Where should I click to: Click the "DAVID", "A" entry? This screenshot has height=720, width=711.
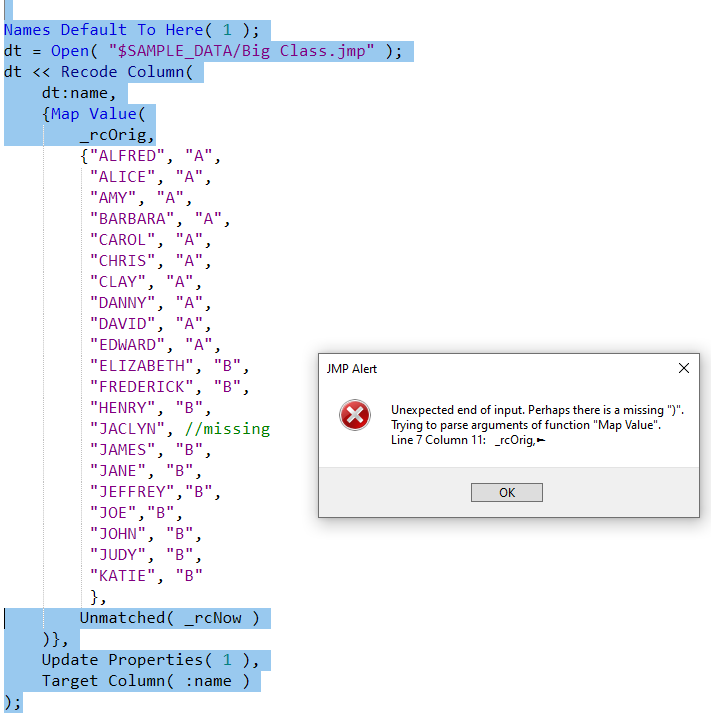coord(150,324)
